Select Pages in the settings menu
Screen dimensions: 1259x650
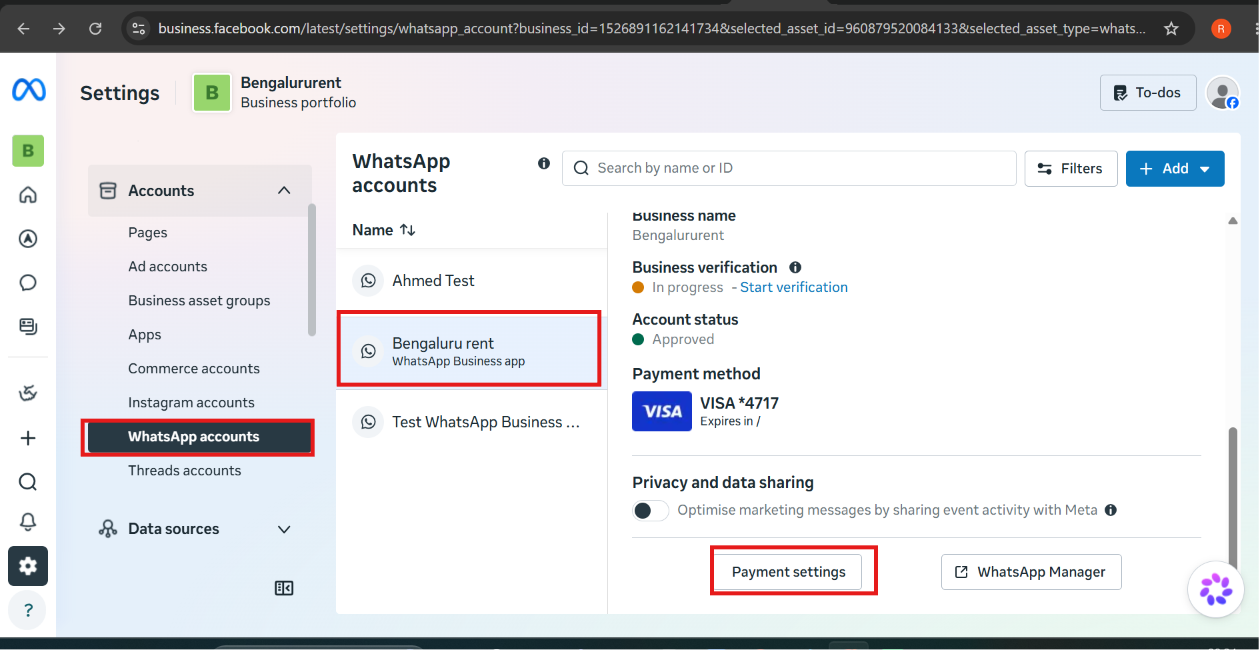pos(148,233)
